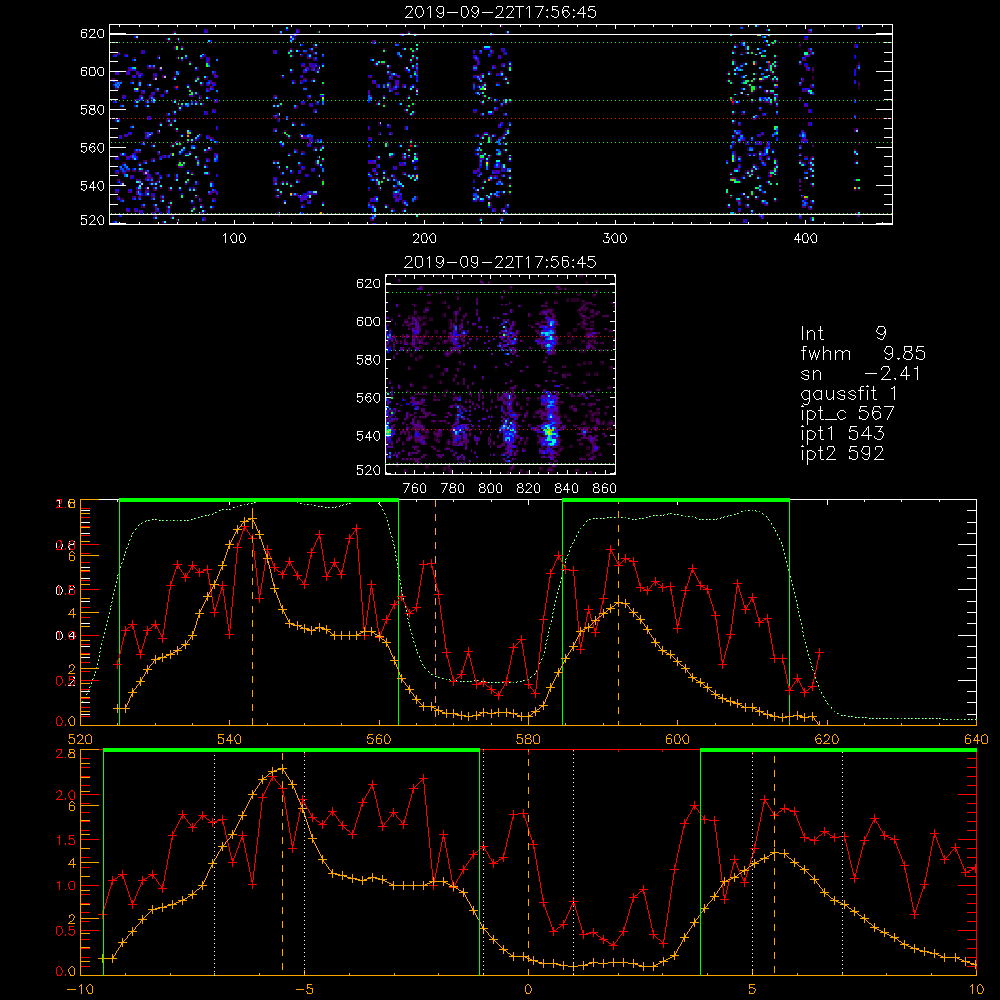
Task: Select the 'Int 9' readout line
Action: (x=843, y=334)
